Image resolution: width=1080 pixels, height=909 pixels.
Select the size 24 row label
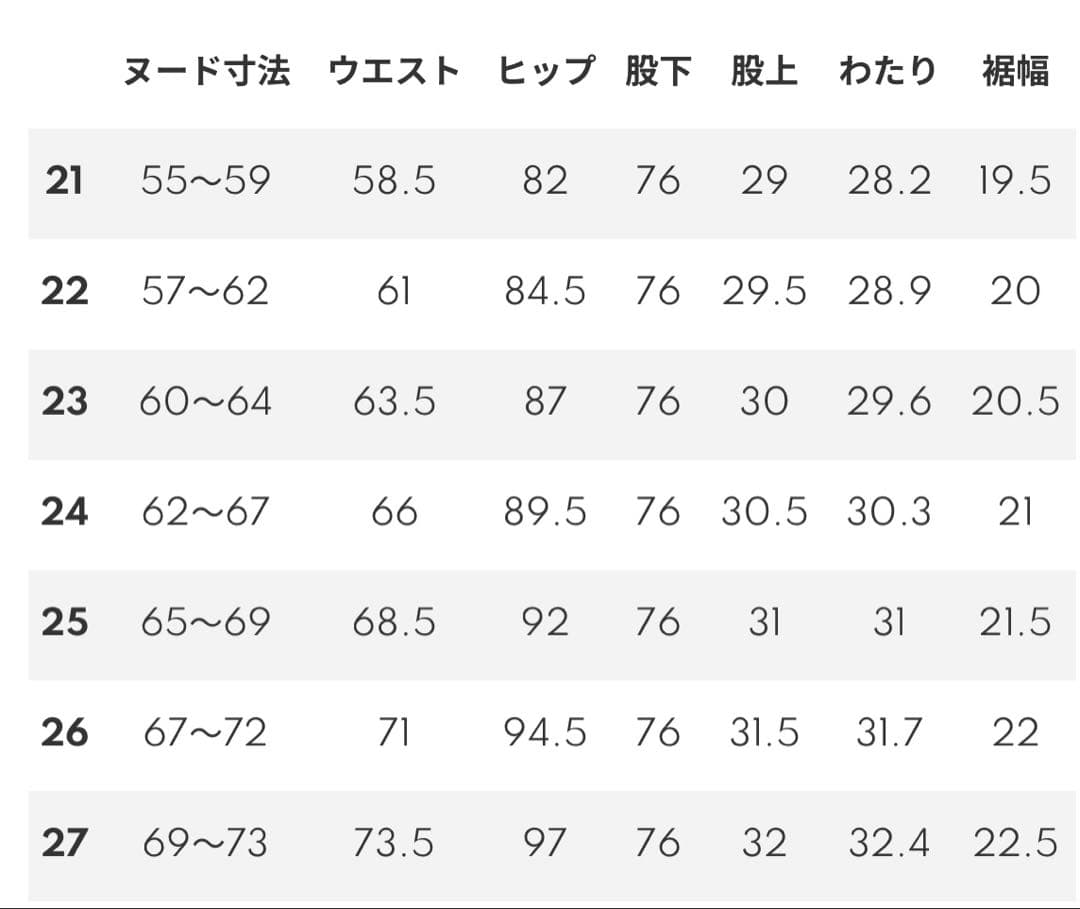click(64, 512)
